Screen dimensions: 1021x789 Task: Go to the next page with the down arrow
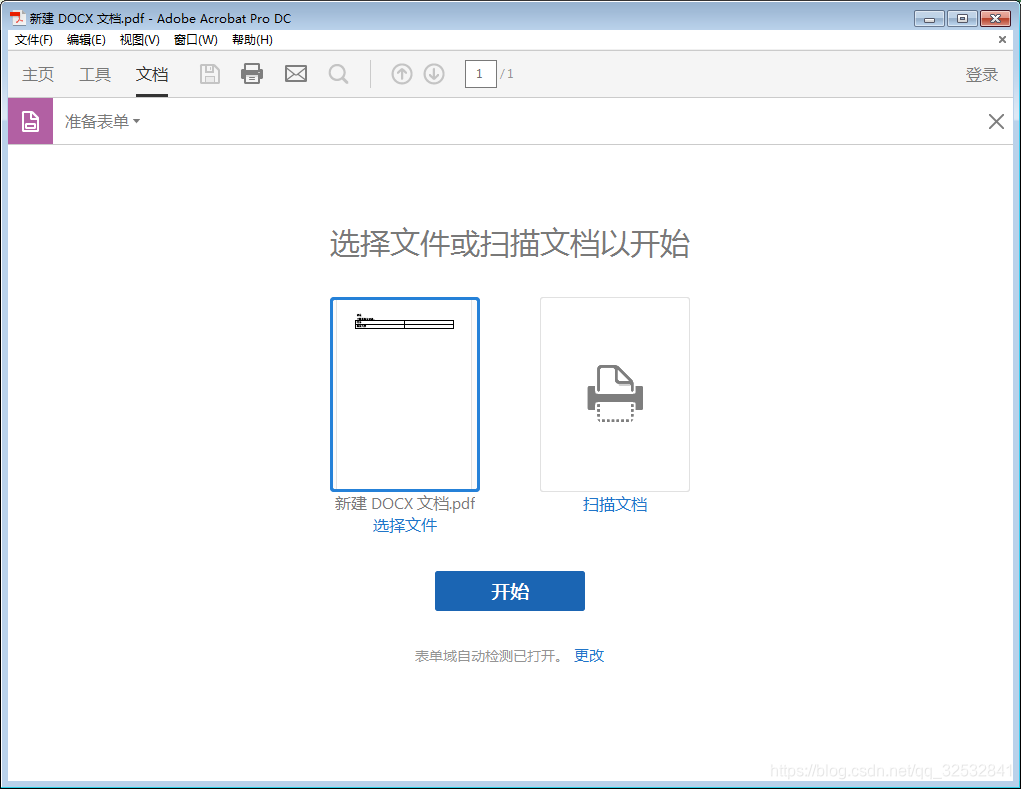pyautogui.click(x=434, y=74)
